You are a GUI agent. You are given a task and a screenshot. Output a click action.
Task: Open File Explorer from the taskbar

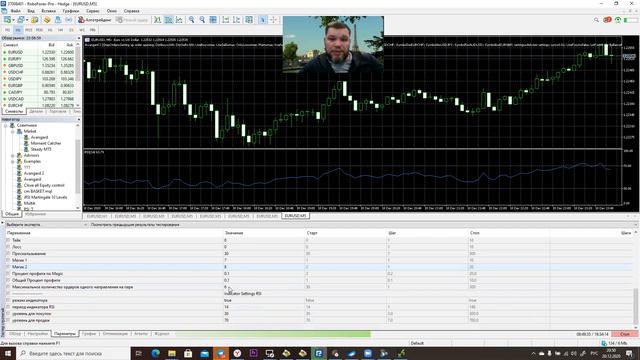click(x=172, y=353)
